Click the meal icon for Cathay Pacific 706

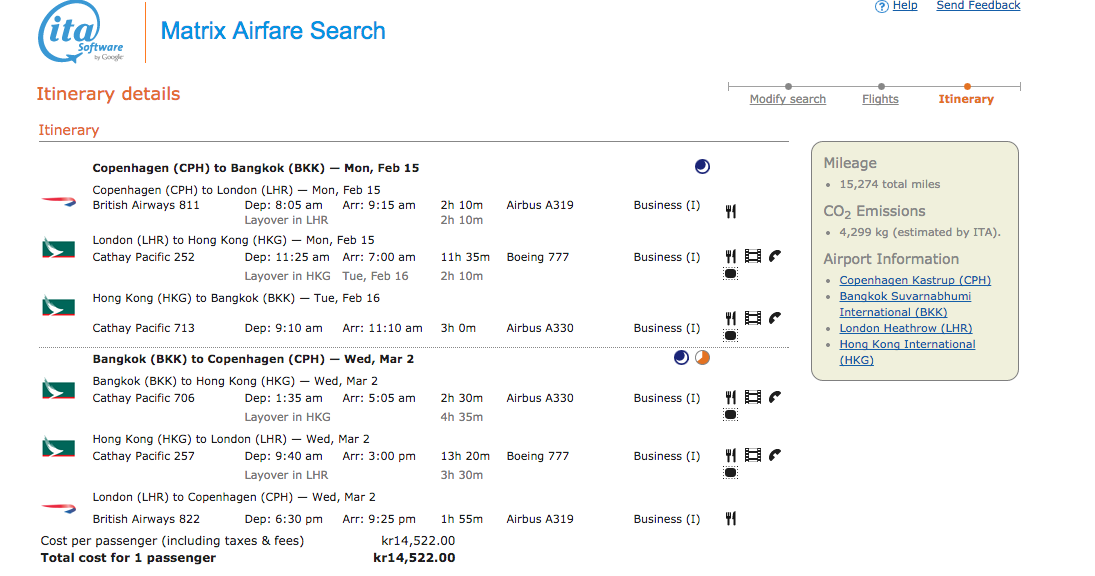coord(730,397)
